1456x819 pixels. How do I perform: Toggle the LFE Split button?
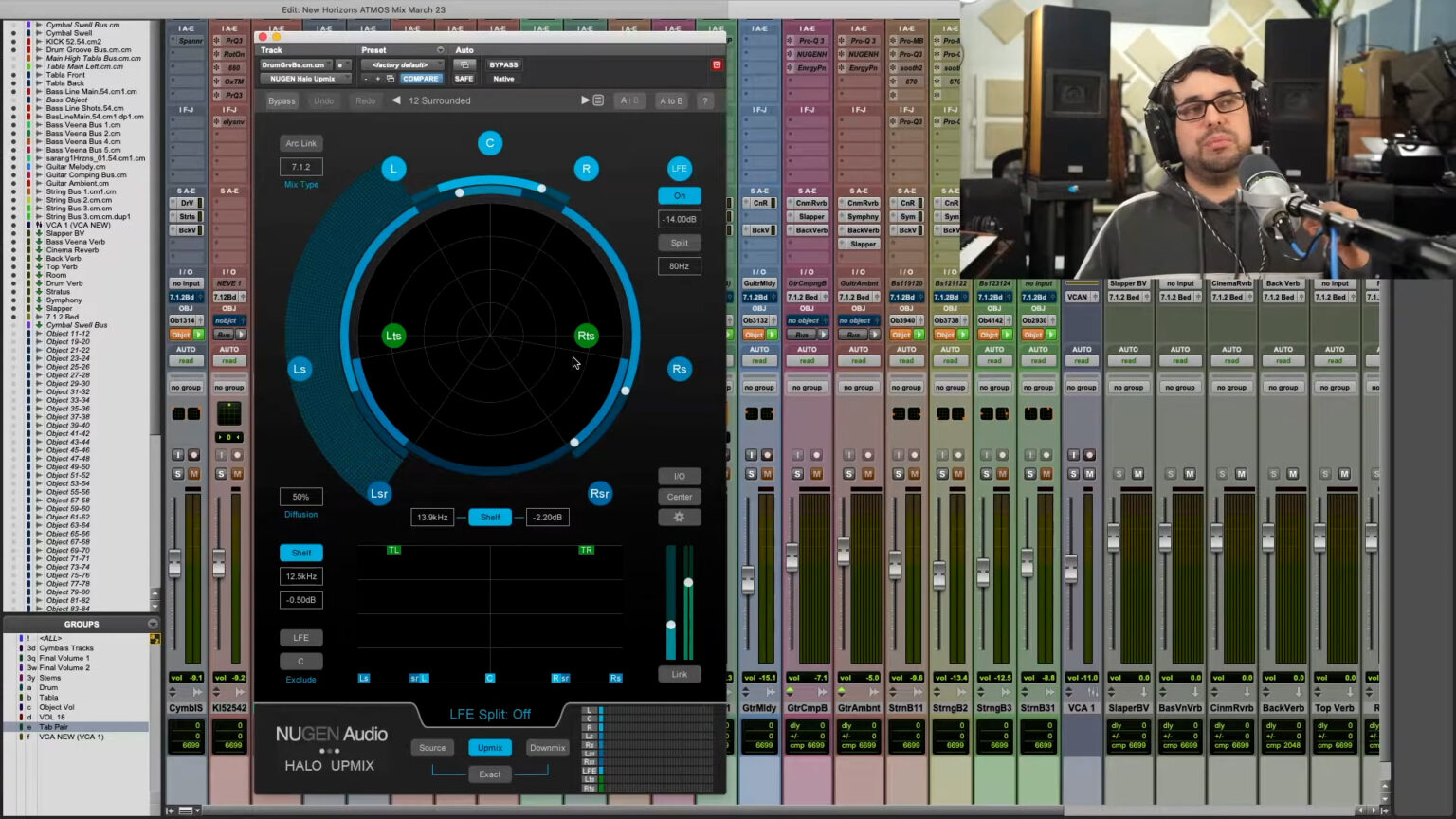click(680, 243)
